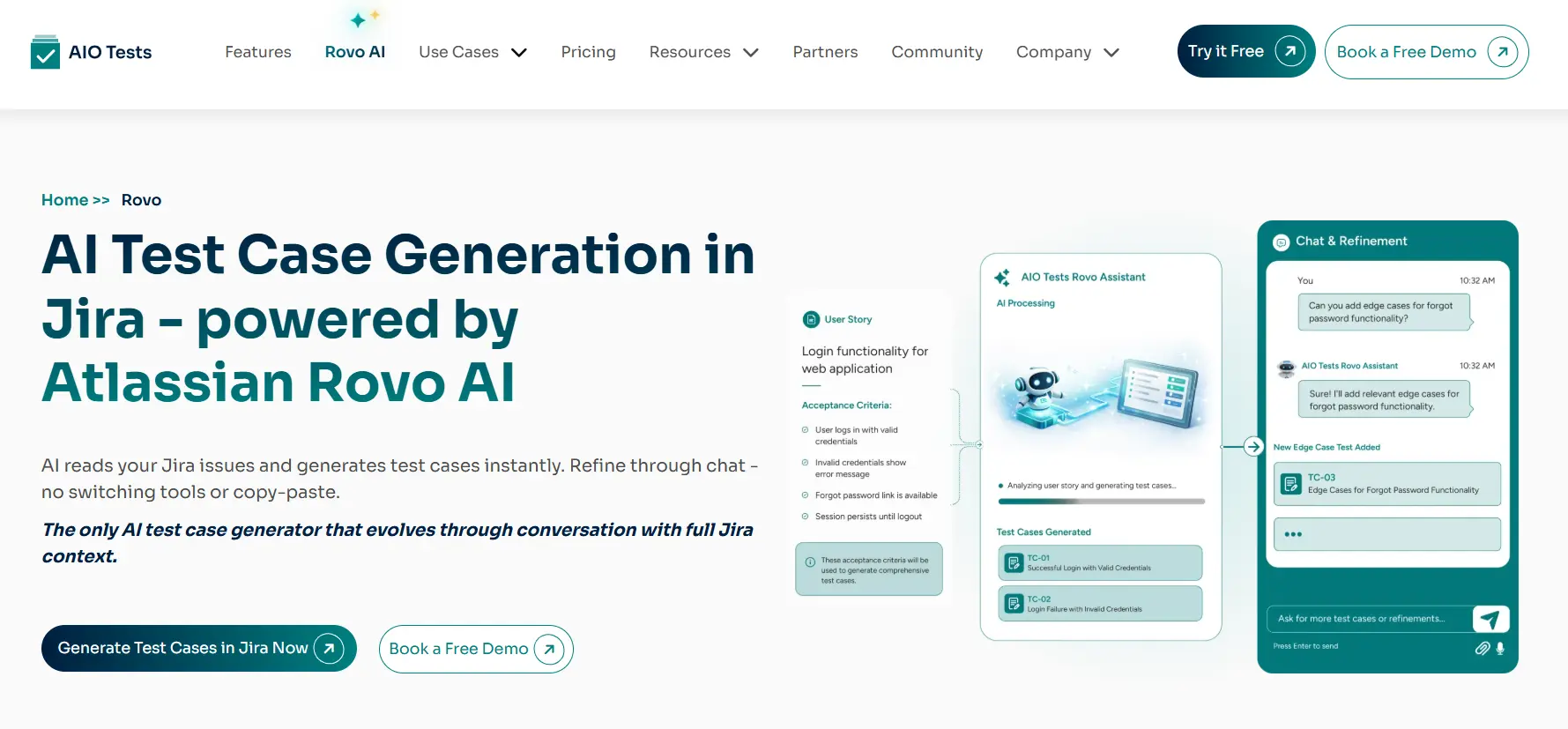Click "Forgot password link is available" check
Screen dimensions: 1568x729
coord(805,495)
